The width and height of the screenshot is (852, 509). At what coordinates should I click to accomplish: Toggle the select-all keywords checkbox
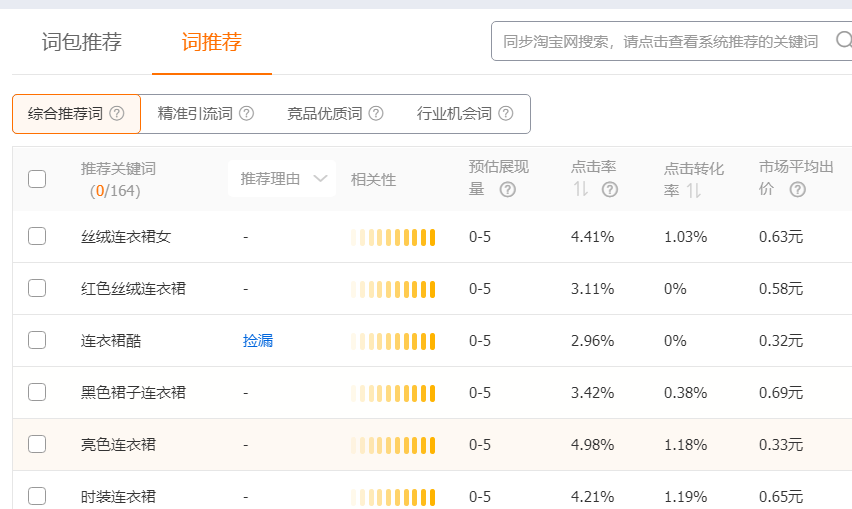37,179
